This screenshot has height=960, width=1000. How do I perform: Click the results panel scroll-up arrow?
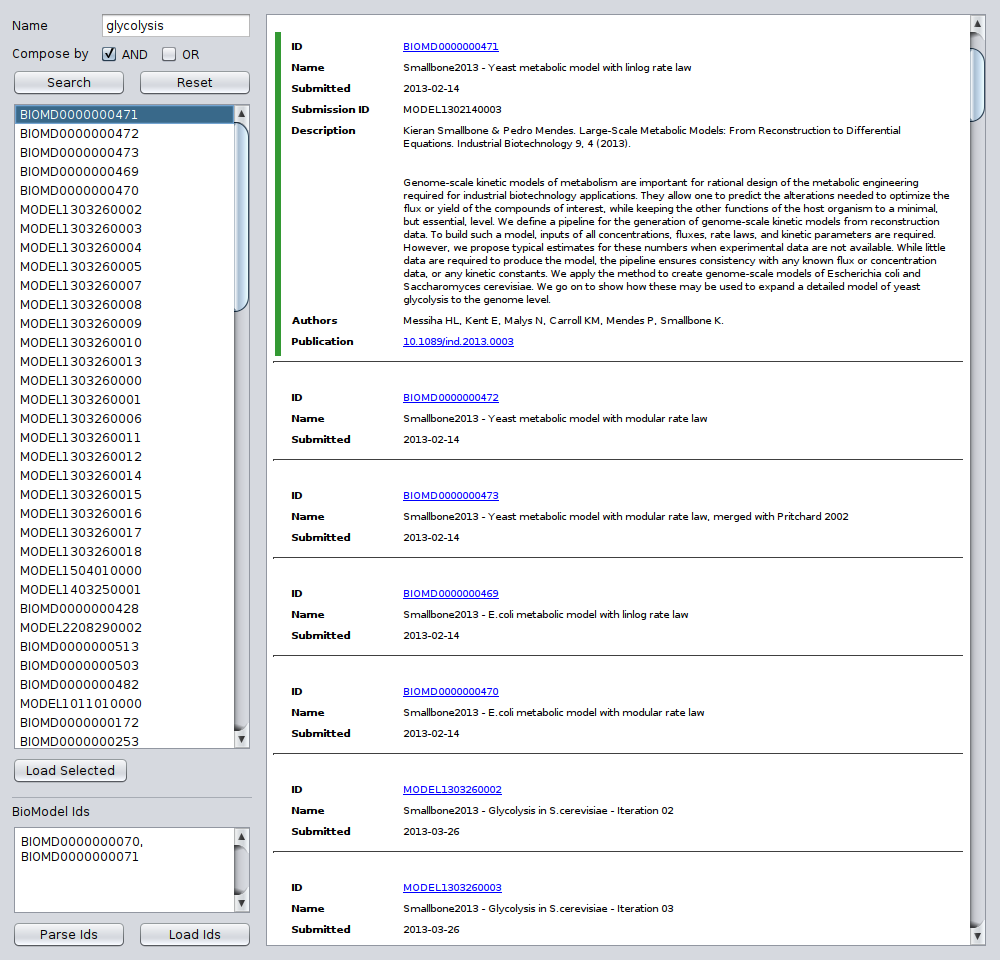977,24
